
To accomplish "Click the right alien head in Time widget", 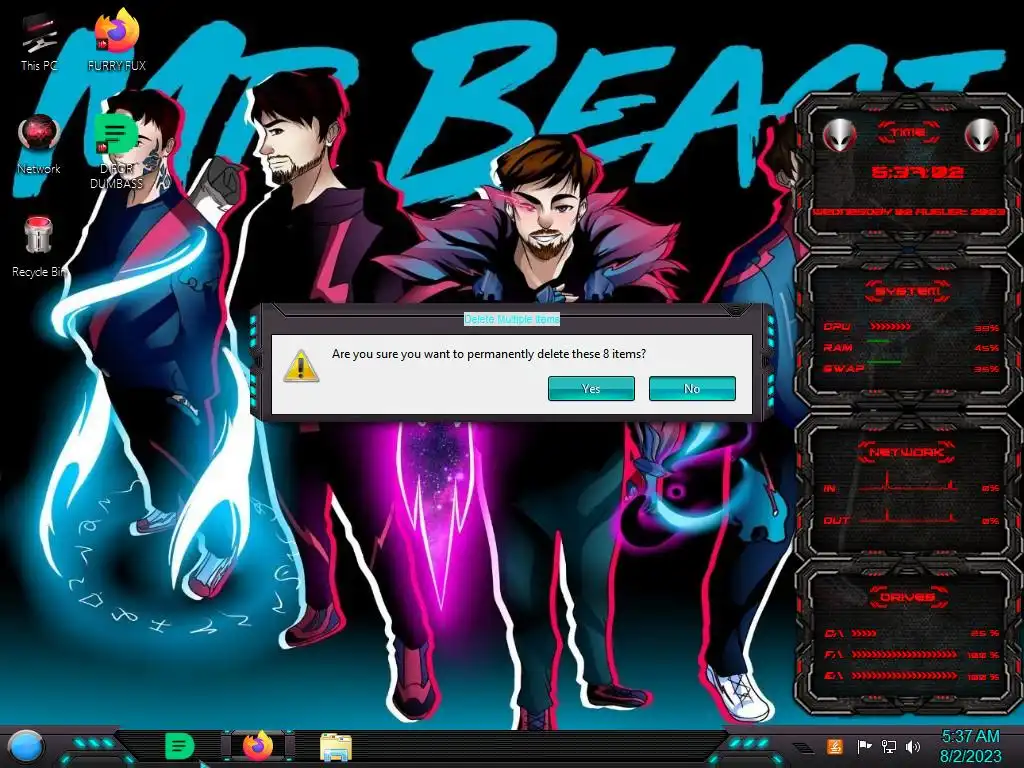I will click(981, 135).
